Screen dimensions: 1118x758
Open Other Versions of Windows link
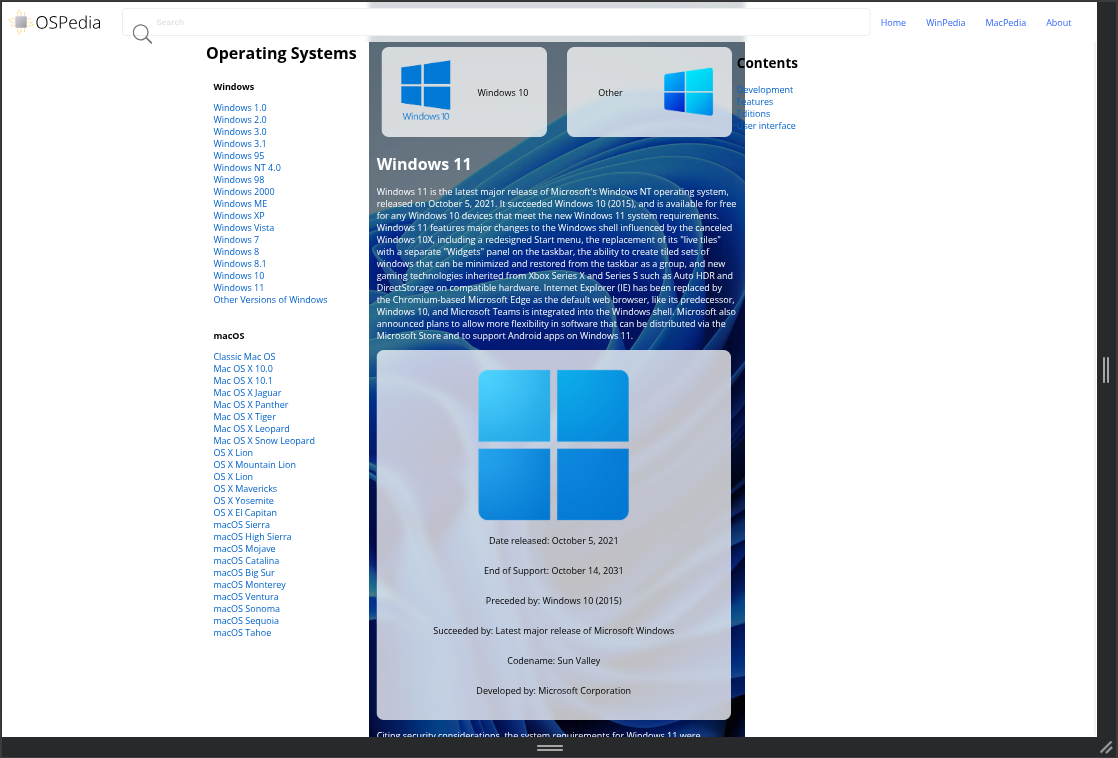point(270,300)
